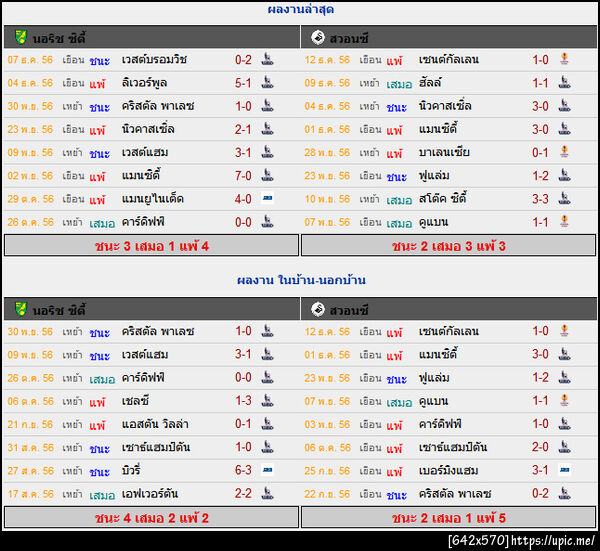Click the date 21 ก.ย. 56
600x551 pixels.
pyautogui.click(x=30, y=424)
